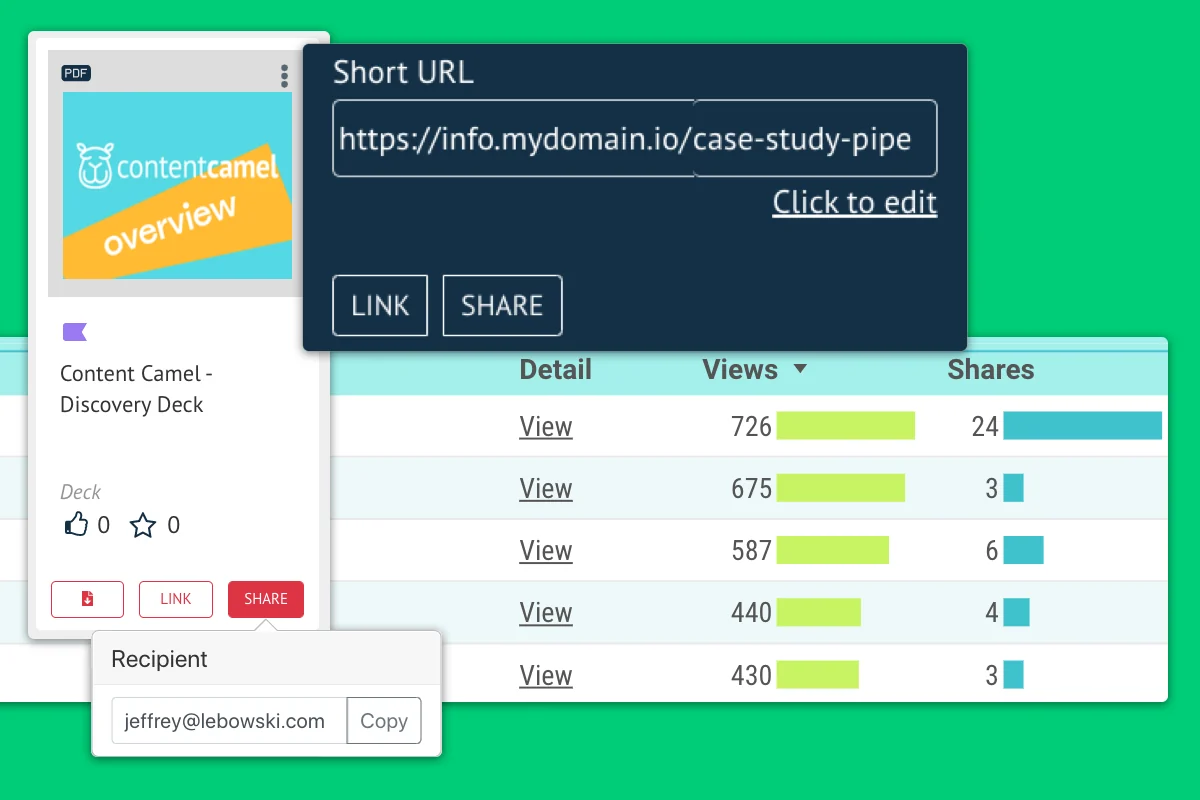Like the deck with the thumbs-up icon
Viewport: 1200px width, 800px height.
point(76,524)
